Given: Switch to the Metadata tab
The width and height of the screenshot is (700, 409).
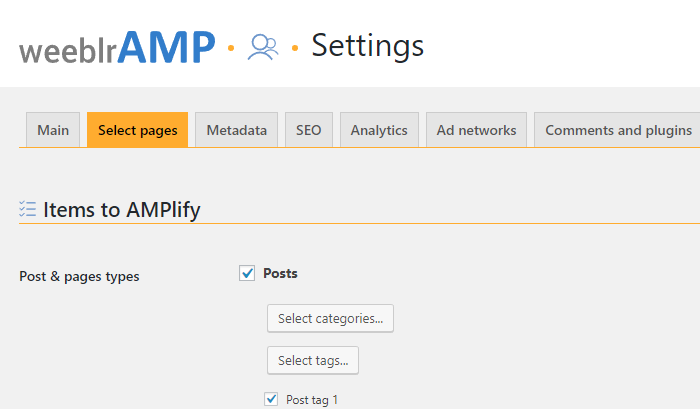Looking at the screenshot, I should tap(237, 130).
